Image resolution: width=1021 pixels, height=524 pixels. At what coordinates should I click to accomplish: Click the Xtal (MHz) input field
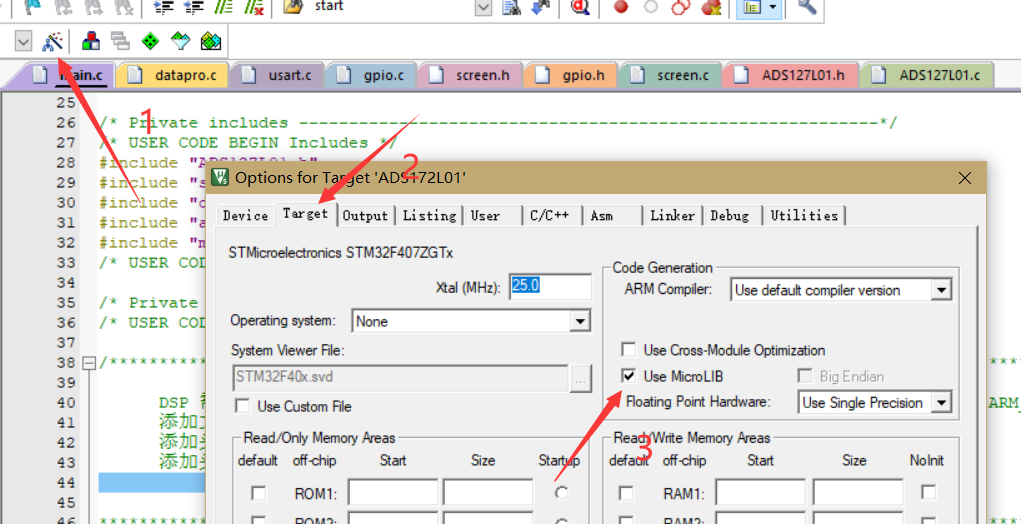point(551,286)
